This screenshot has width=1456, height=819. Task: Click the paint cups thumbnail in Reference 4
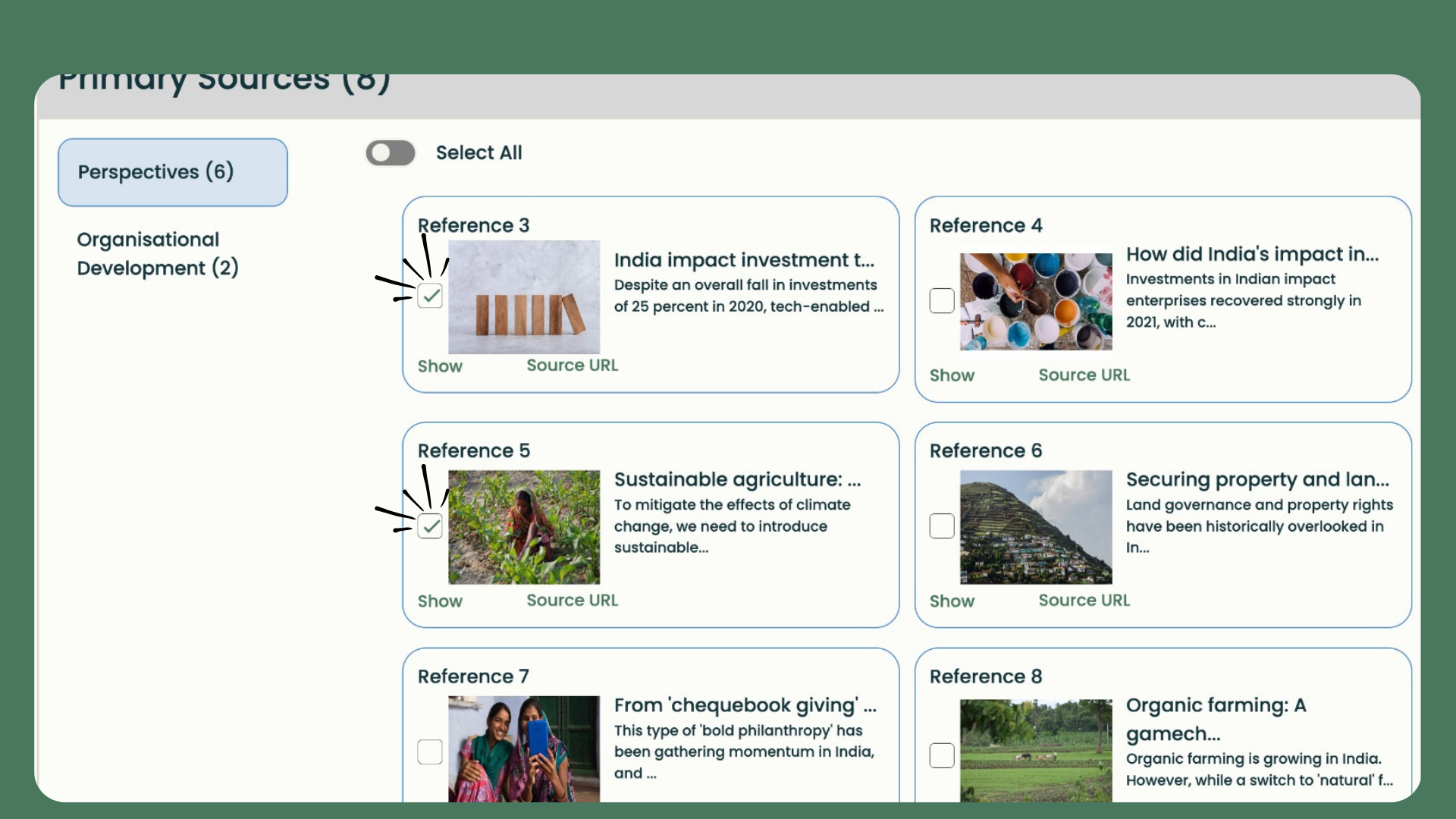tap(1036, 302)
